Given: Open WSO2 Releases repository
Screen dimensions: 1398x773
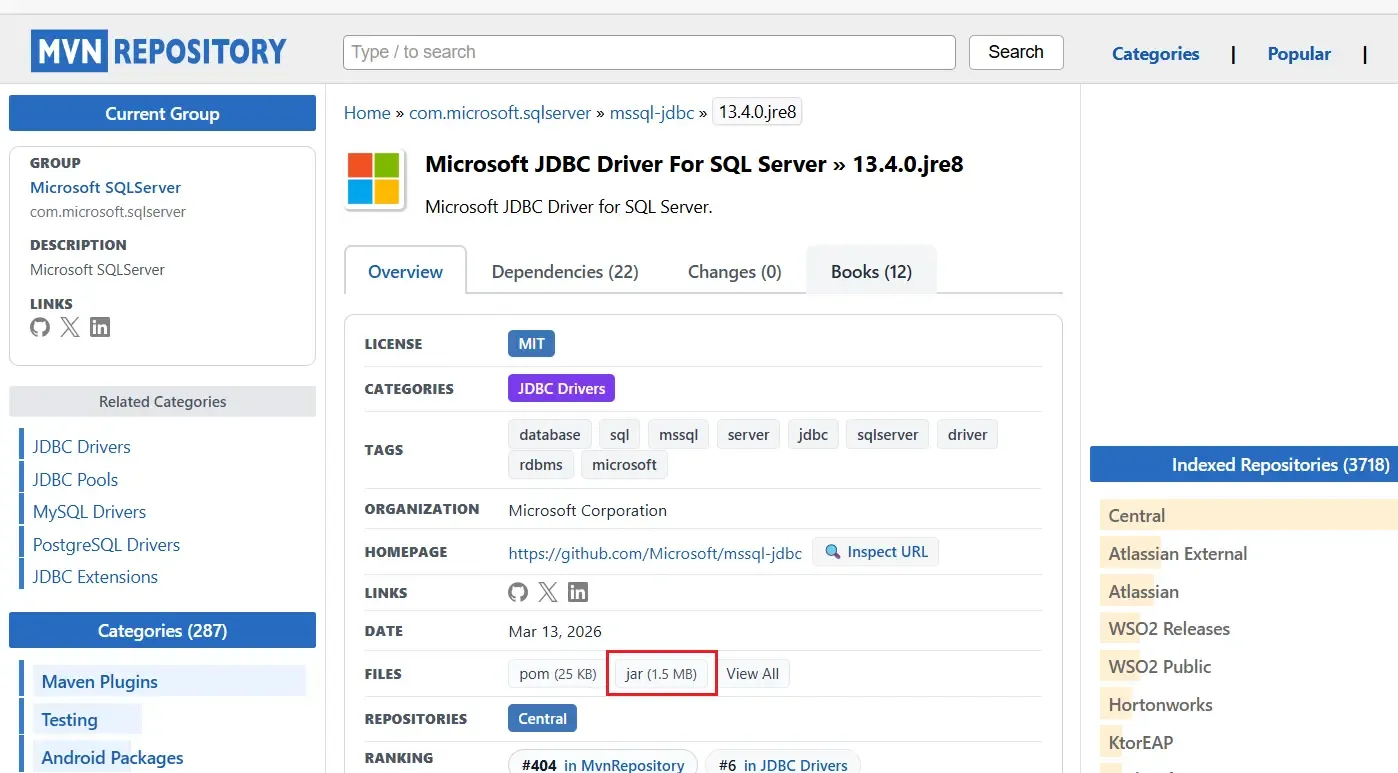Looking at the screenshot, I should pyautogui.click(x=1169, y=628).
